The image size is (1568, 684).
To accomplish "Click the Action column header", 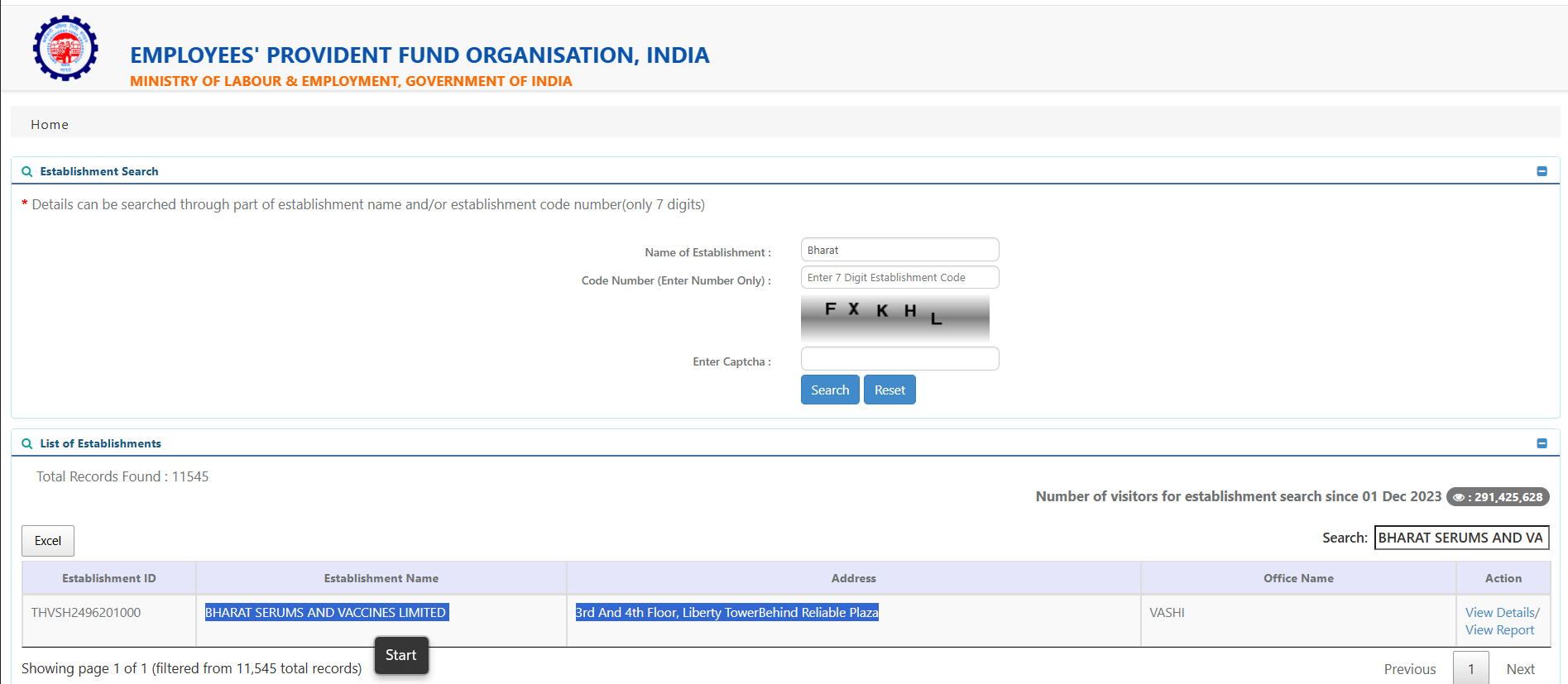I will (1503, 578).
